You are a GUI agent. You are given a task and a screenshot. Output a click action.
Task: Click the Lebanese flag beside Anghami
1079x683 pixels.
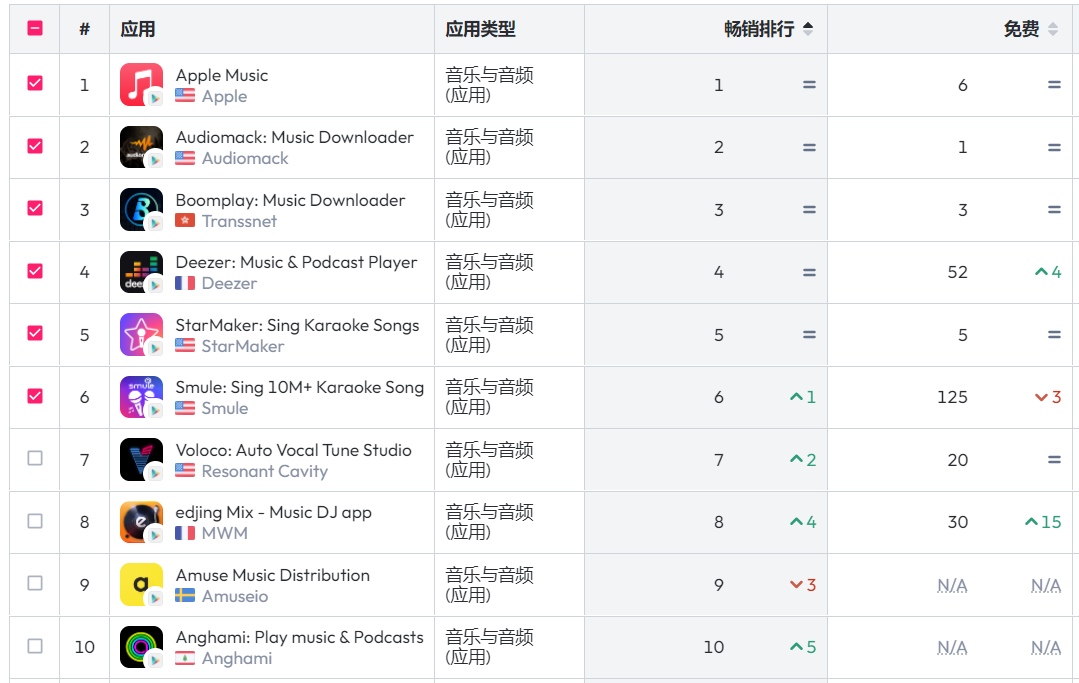185,658
